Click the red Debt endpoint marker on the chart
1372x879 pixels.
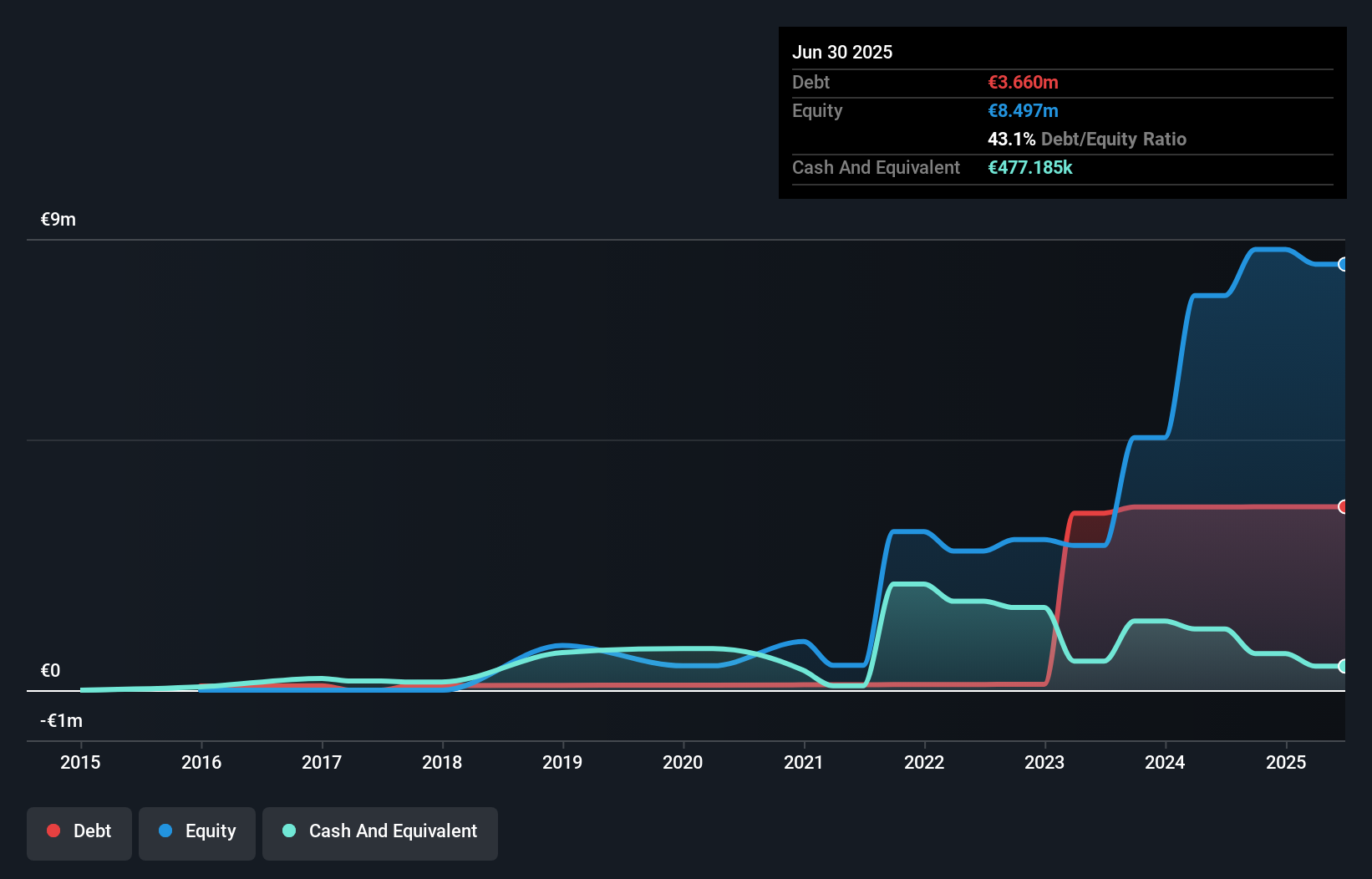pos(1344,506)
